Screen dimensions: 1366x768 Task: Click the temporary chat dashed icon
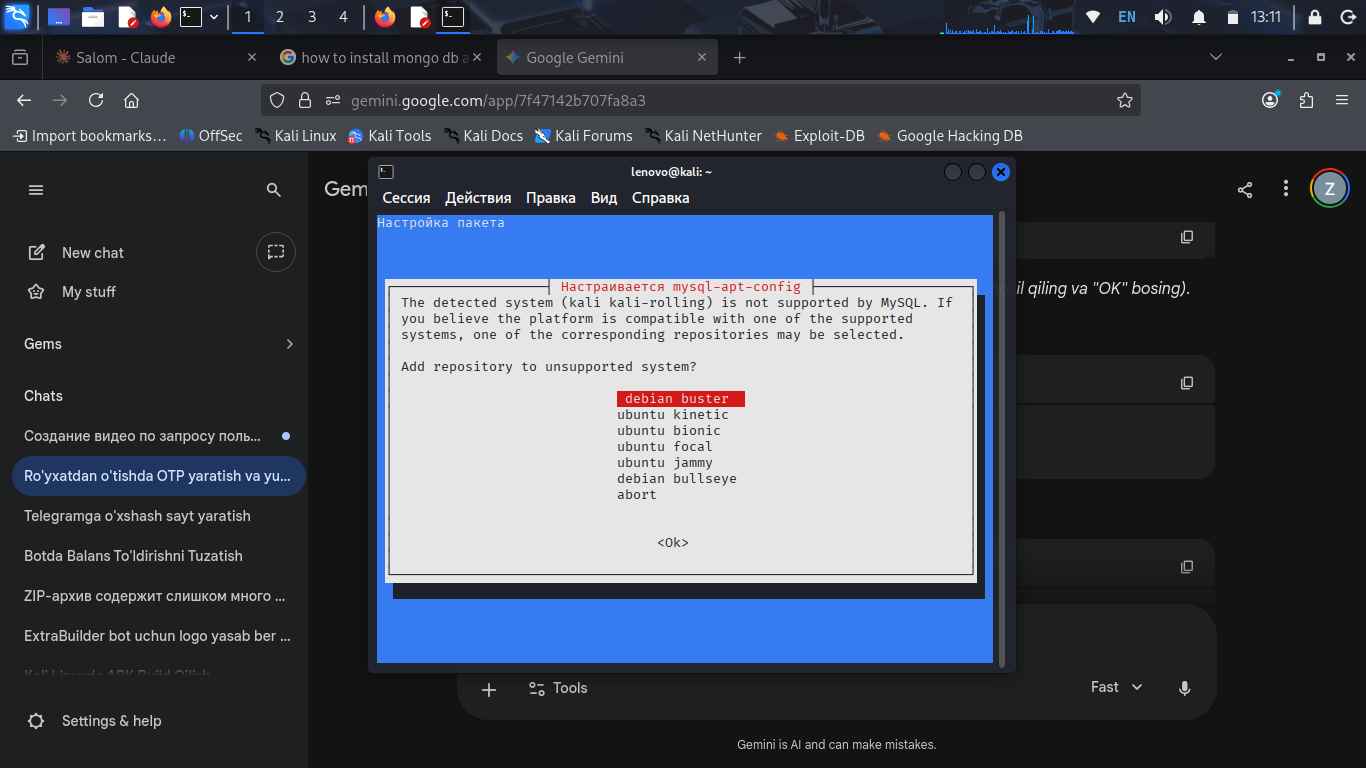pos(276,252)
